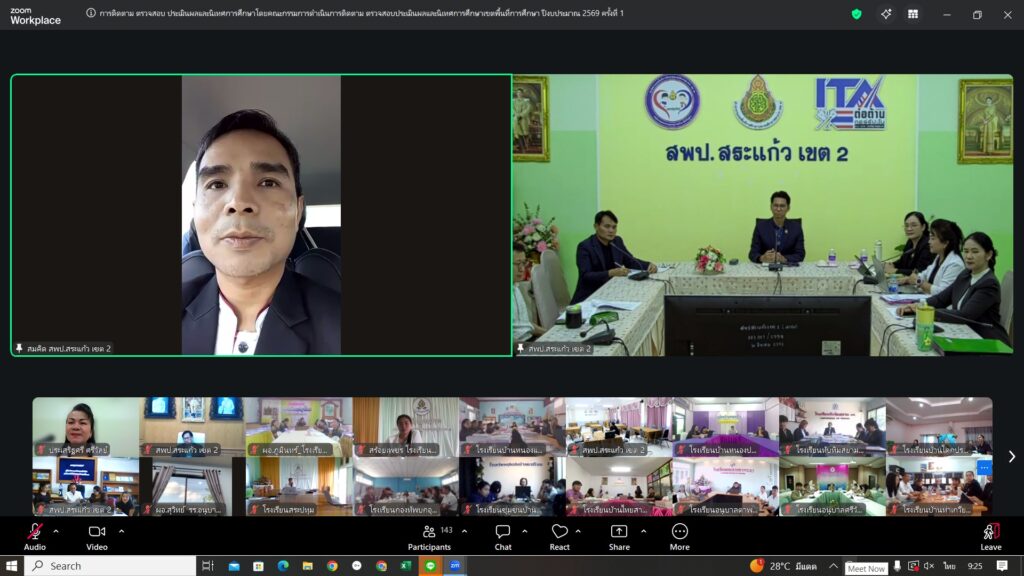
Task: Expand video options arrow next to Video
Action: pos(122,531)
